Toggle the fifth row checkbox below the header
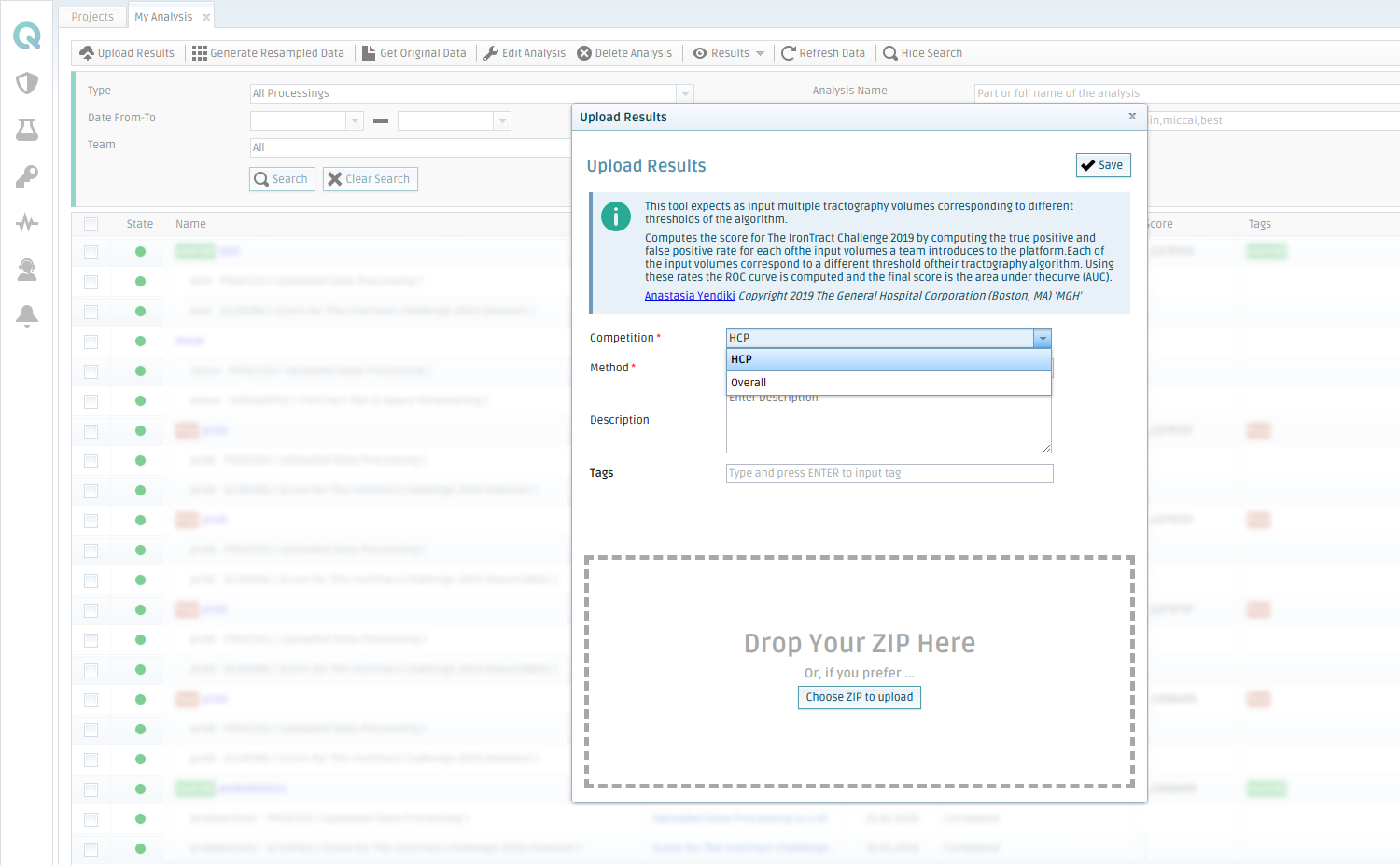Viewport: 1400px width, 865px height. (x=91, y=371)
